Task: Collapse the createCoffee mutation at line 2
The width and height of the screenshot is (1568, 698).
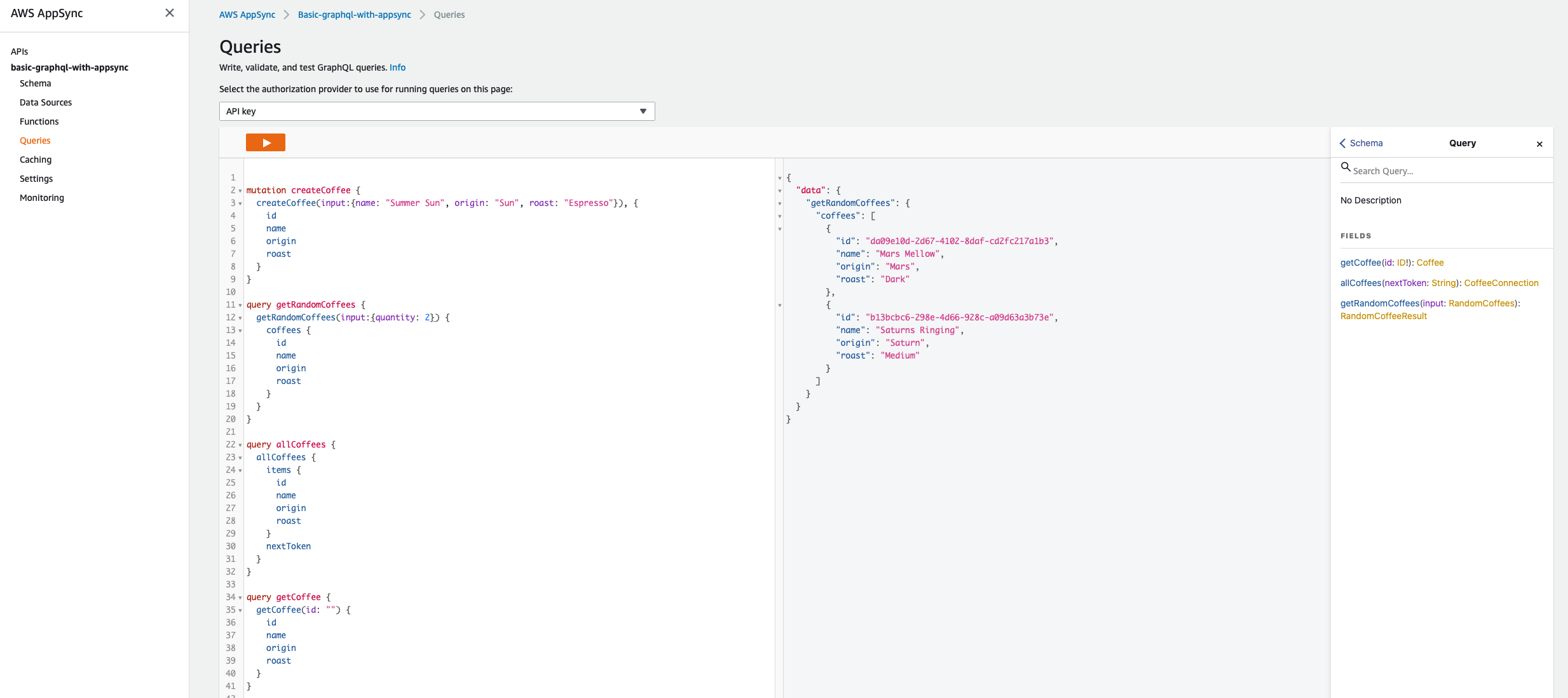Action: click(x=240, y=191)
